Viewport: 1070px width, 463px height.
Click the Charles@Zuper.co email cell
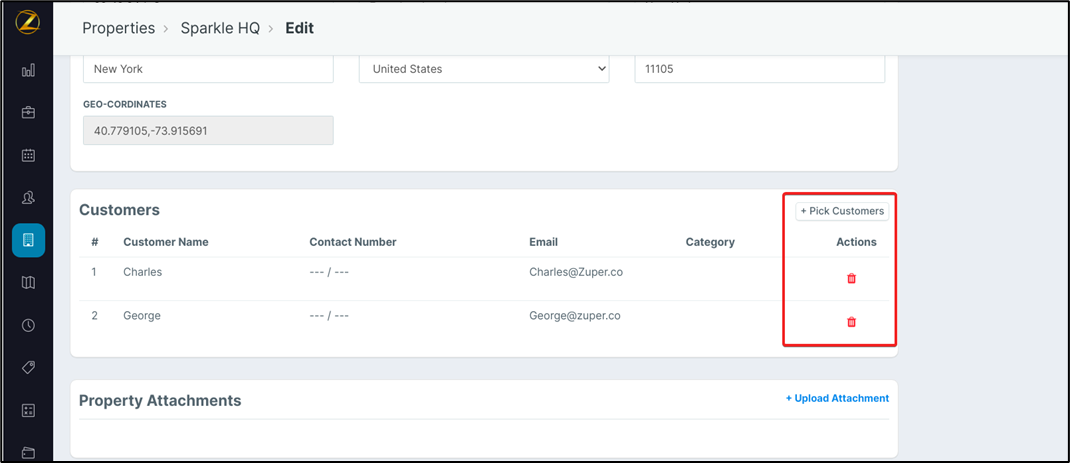coord(576,272)
